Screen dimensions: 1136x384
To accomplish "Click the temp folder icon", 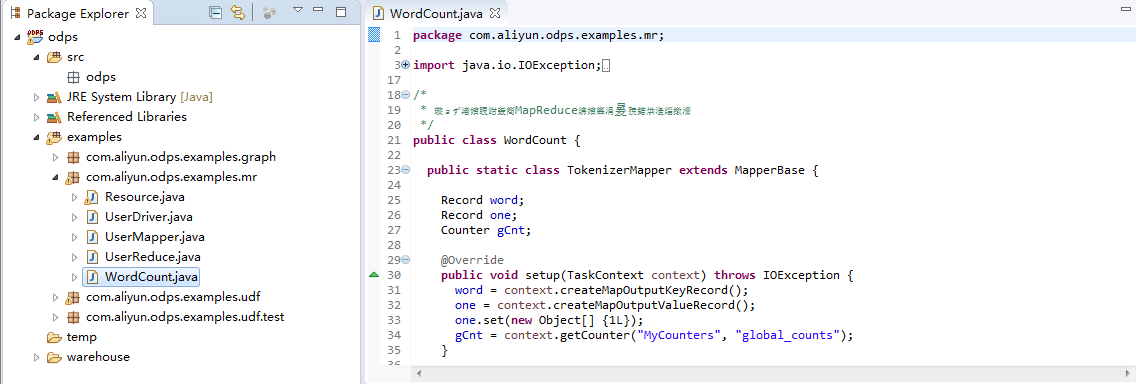I will 54,337.
